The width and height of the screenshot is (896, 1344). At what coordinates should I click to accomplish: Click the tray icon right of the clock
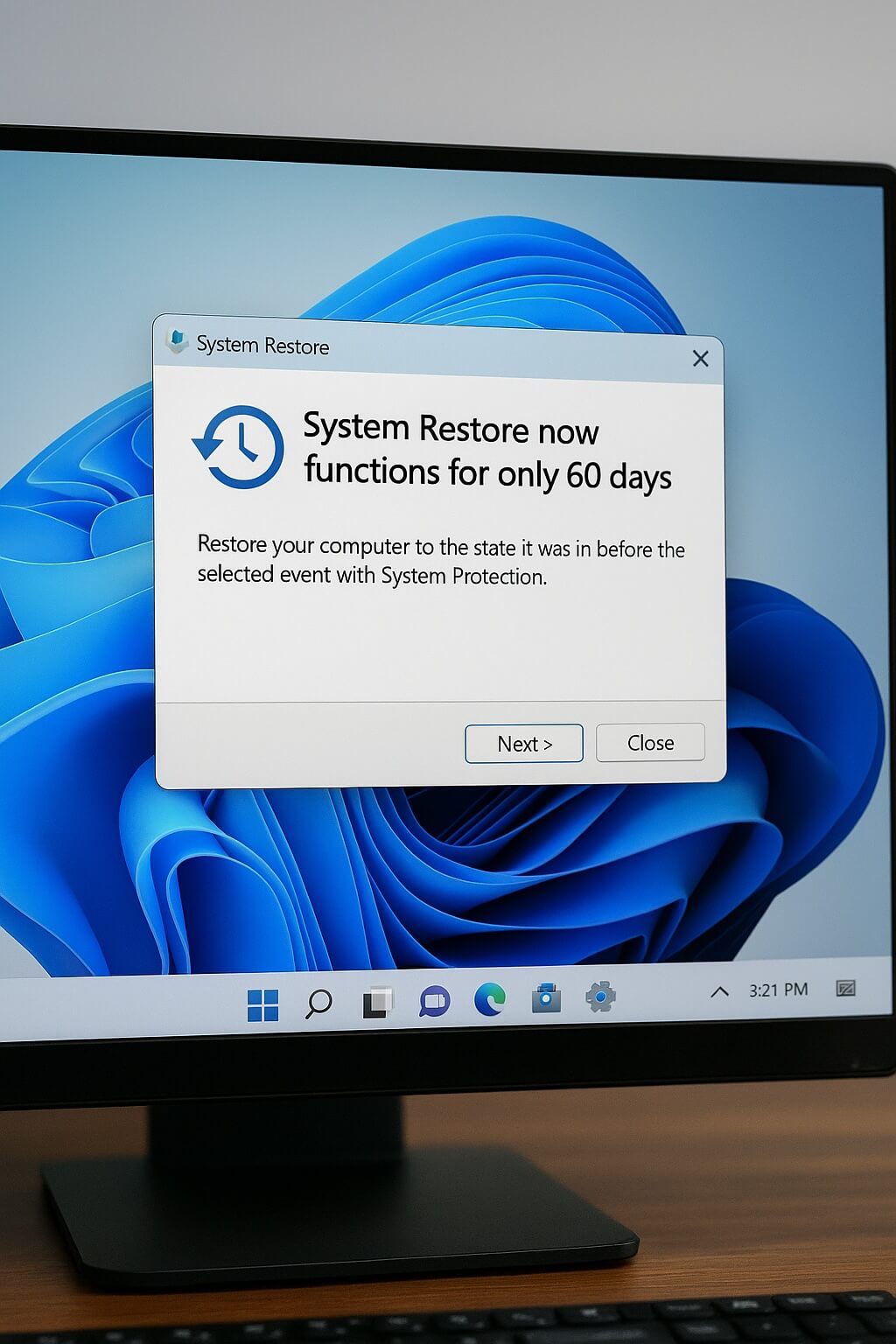[845, 988]
